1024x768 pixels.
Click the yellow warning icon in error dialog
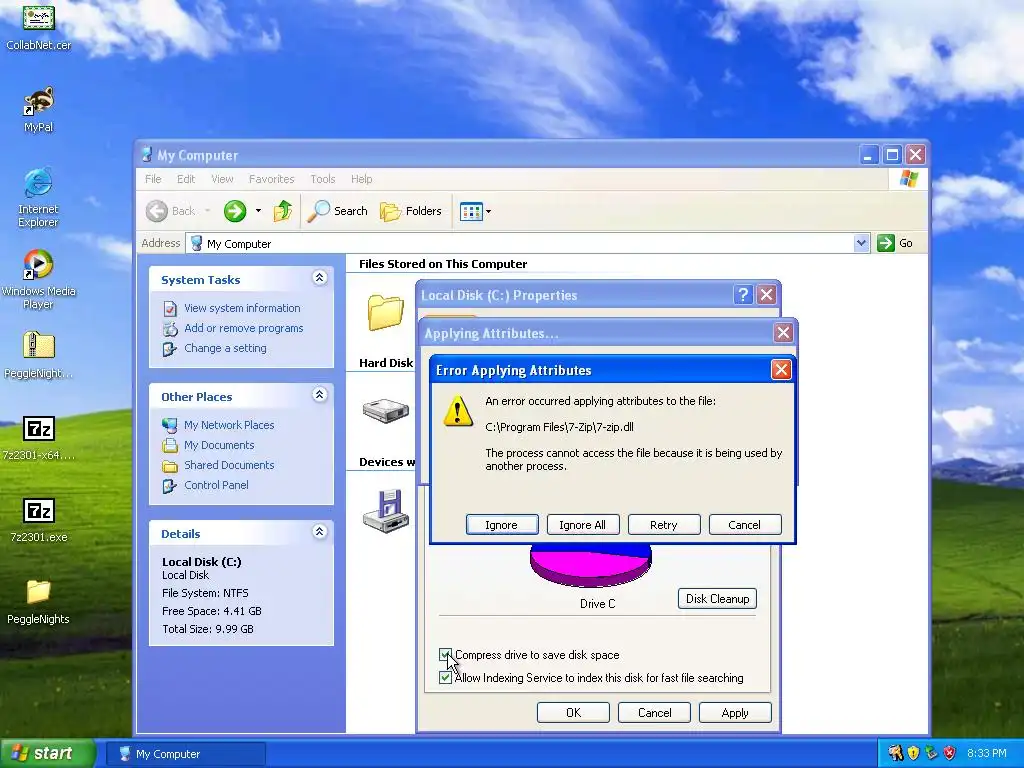pos(458,411)
